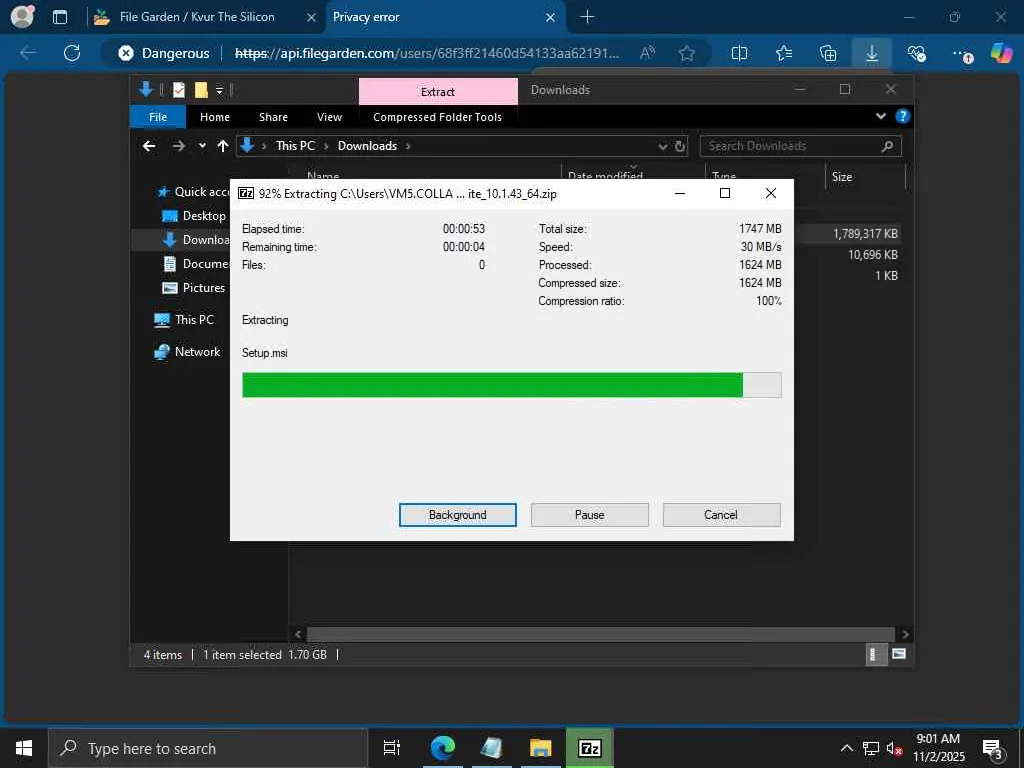Click the 10,696 KB size cell
This screenshot has width=1024, height=768.
pos(872,255)
